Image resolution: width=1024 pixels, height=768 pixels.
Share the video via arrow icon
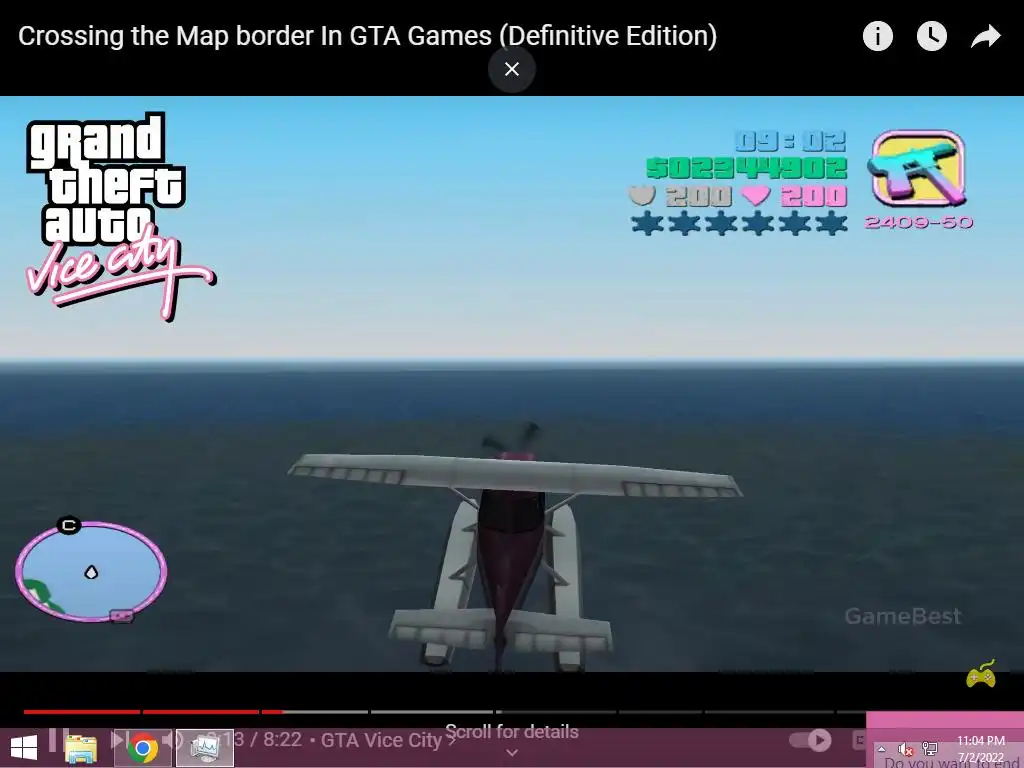pos(985,36)
